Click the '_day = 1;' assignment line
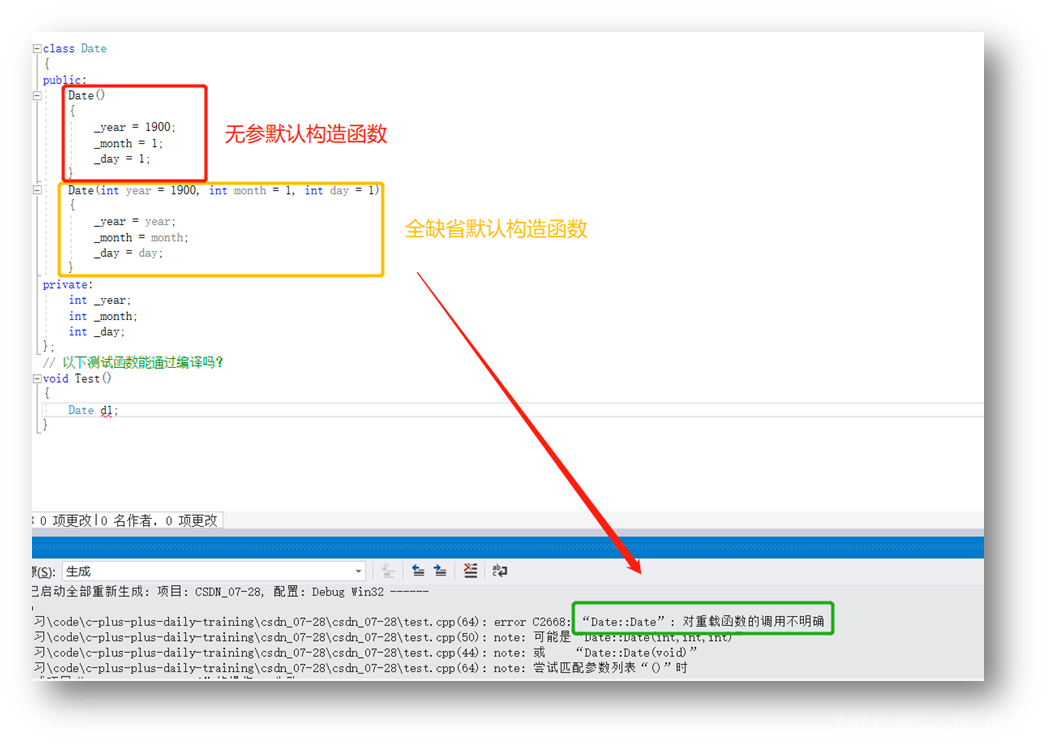1049x746 pixels. click(122, 159)
